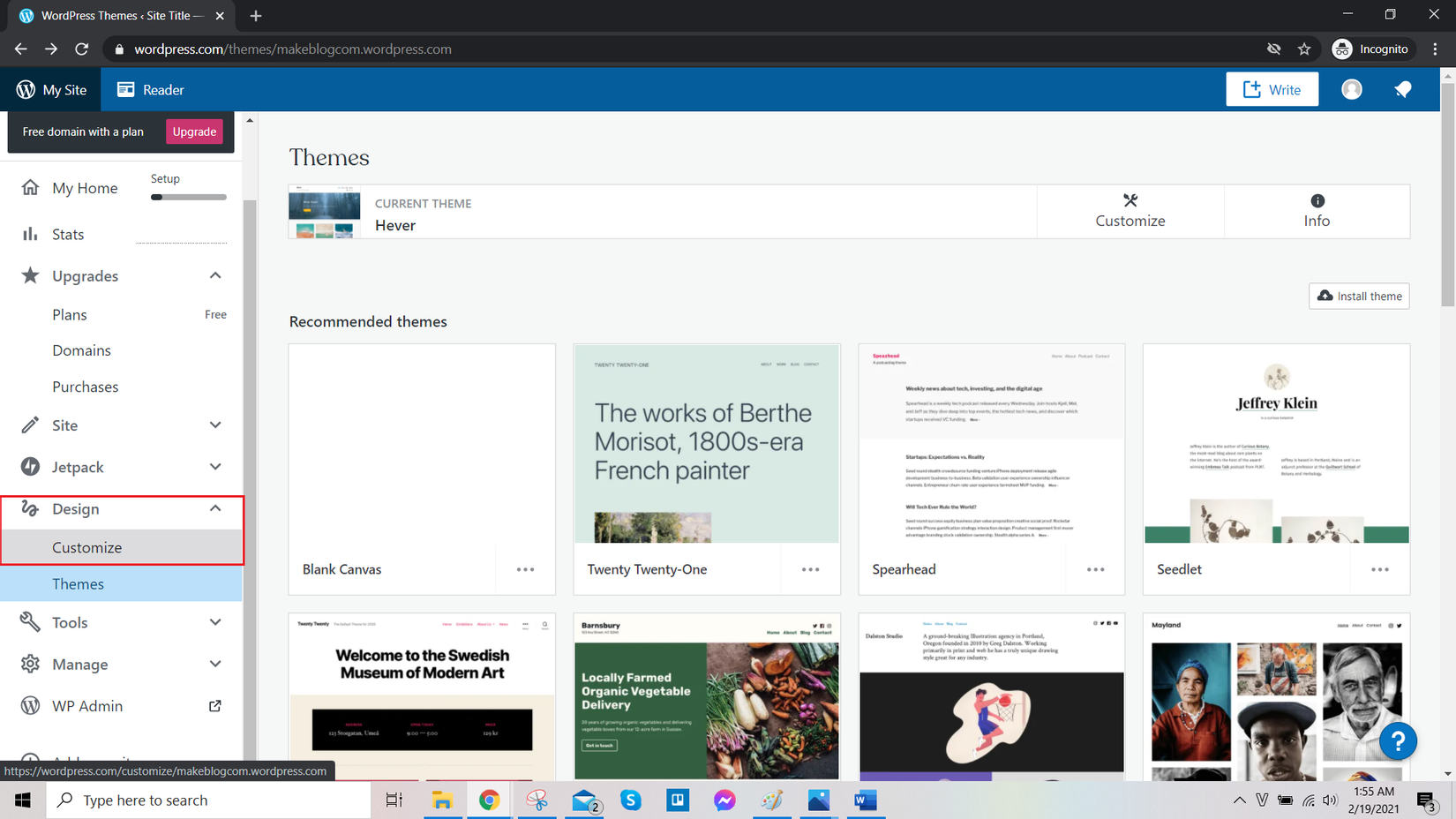The image size is (1456, 819).
Task: Click the Jetpack lightning icon
Action: click(30, 467)
